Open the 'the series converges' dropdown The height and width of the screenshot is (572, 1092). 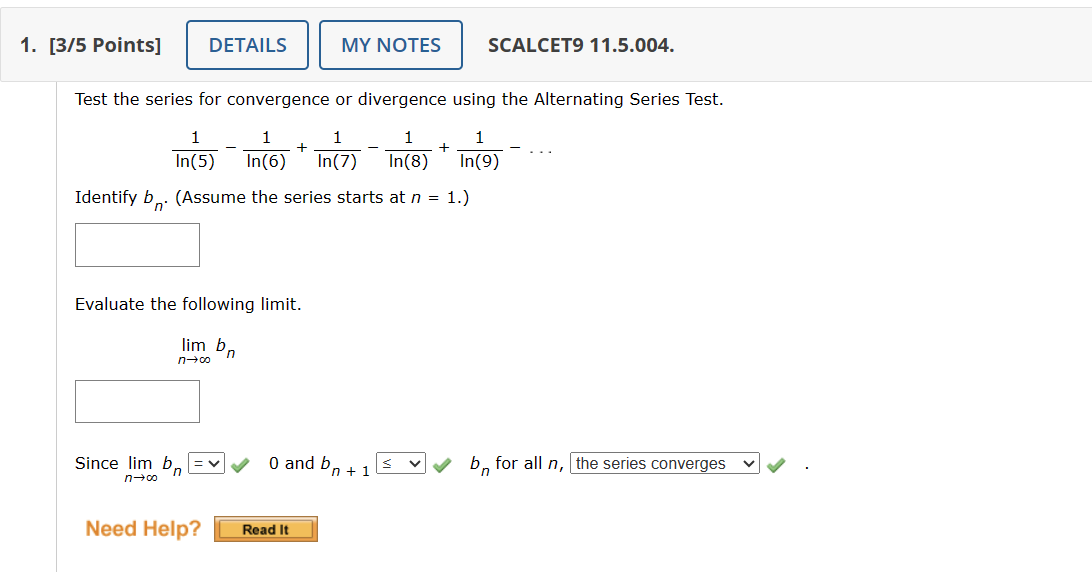(664, 463)
